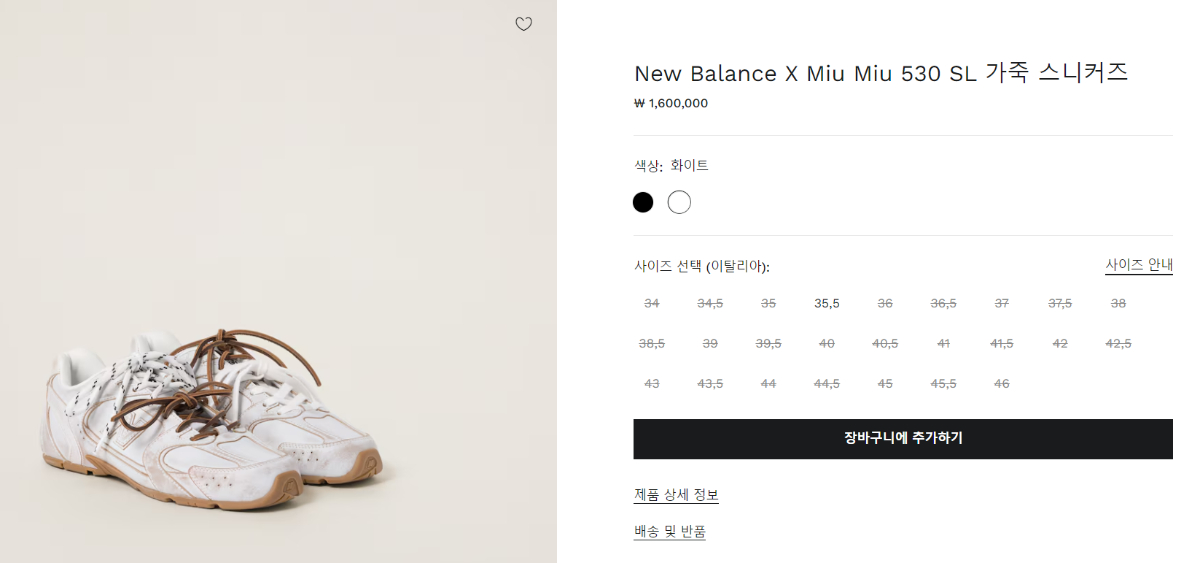This screenshot has height=563, width=1200.
Task: Select the black color swatch
Action: (643, 202)
